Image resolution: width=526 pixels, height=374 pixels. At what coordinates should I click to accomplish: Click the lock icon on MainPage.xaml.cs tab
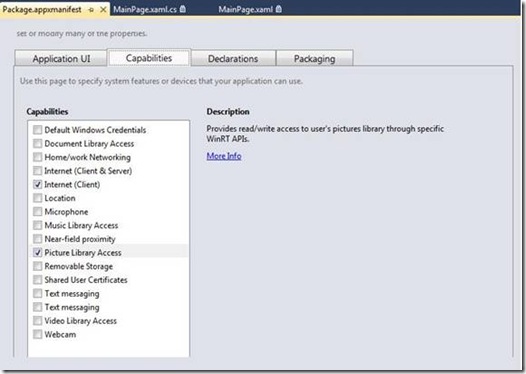click(x=182, y=9)
